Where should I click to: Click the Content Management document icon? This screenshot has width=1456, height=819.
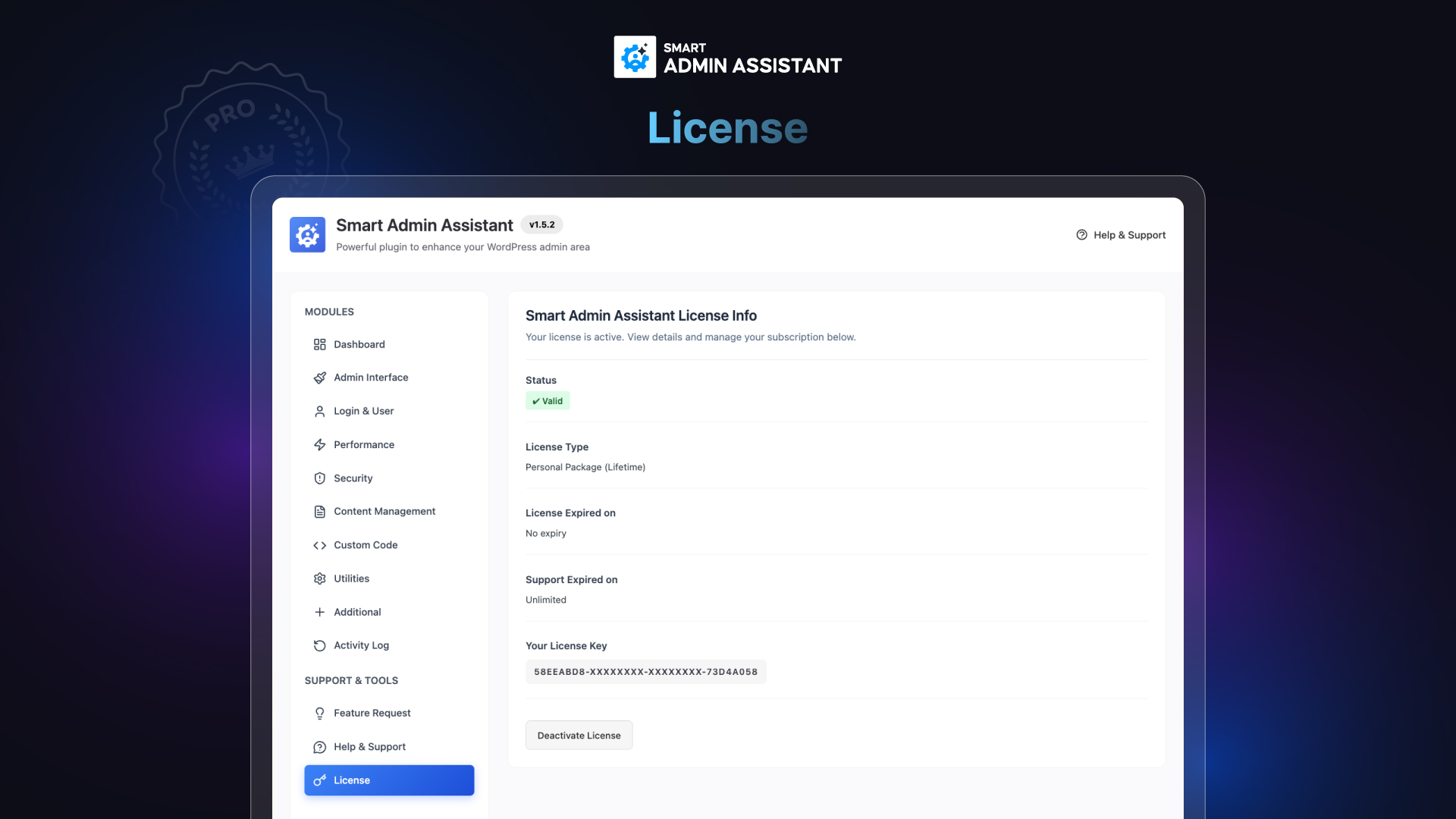[x=319, y=512]
